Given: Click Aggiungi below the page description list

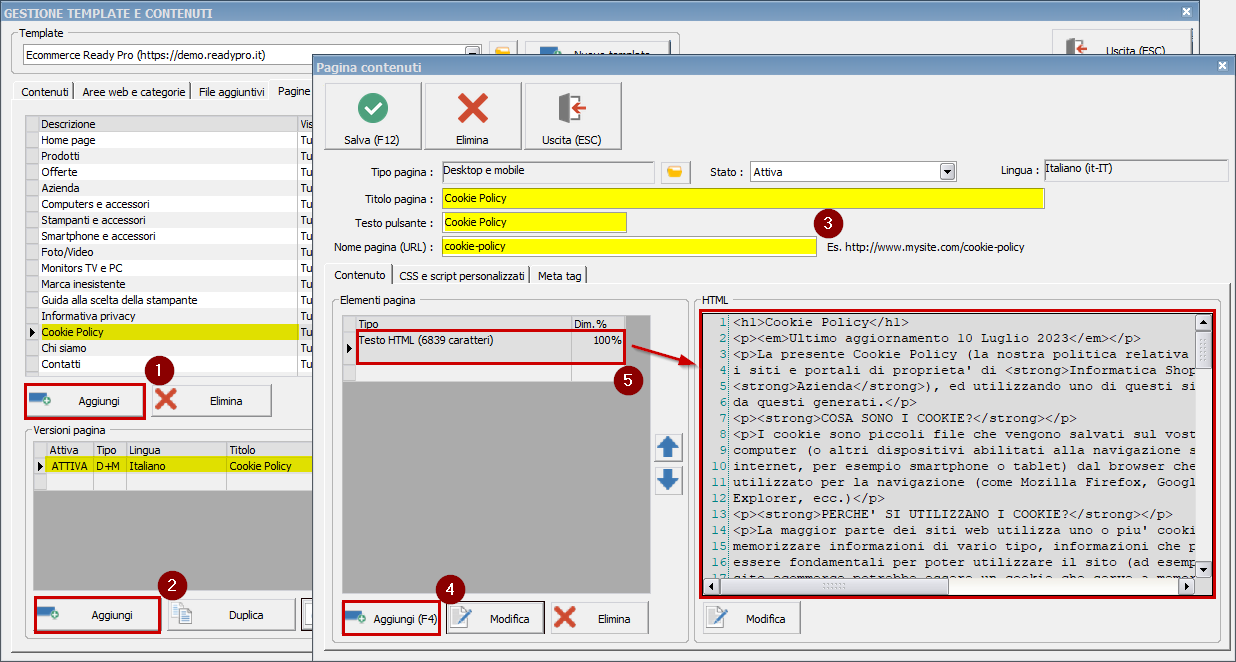Looking at the screenshot, I should 85,400.
